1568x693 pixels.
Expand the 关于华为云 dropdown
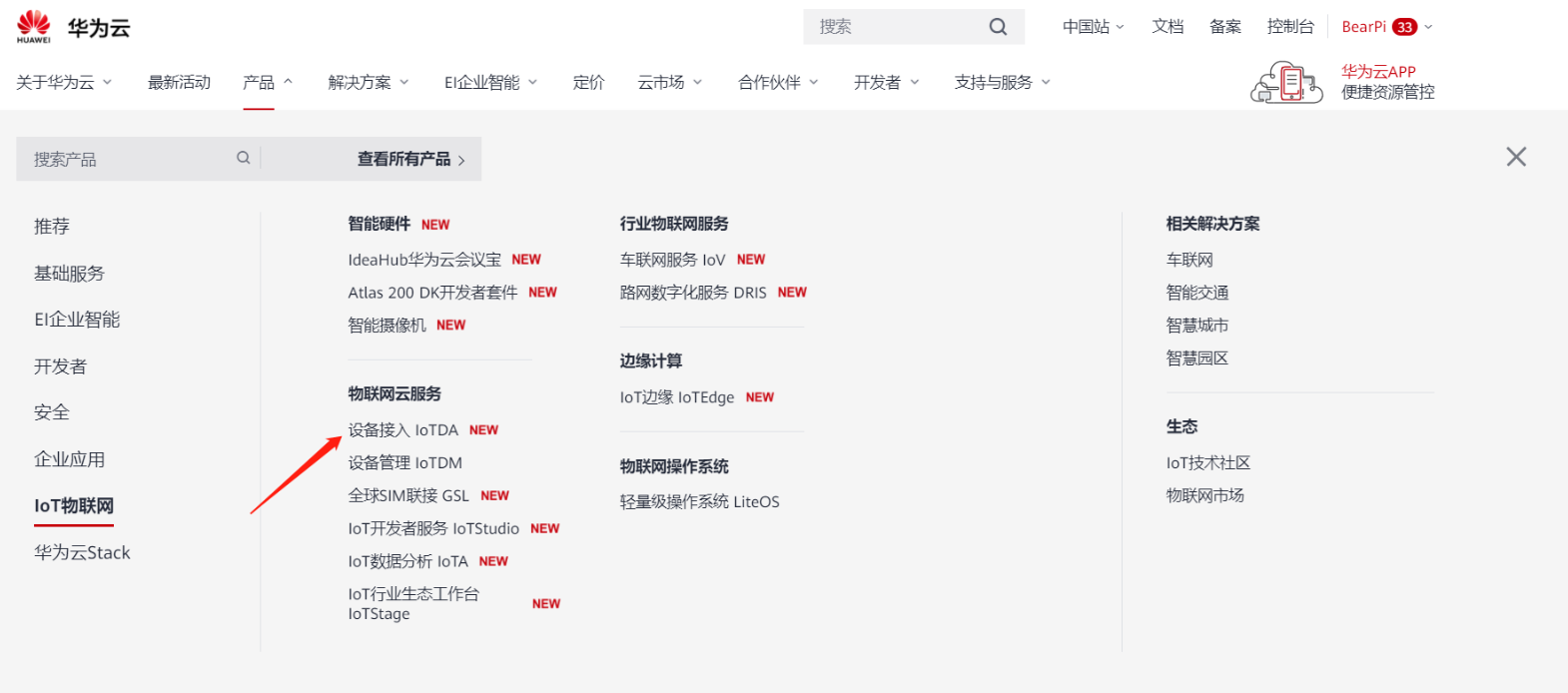coord(64,82)
